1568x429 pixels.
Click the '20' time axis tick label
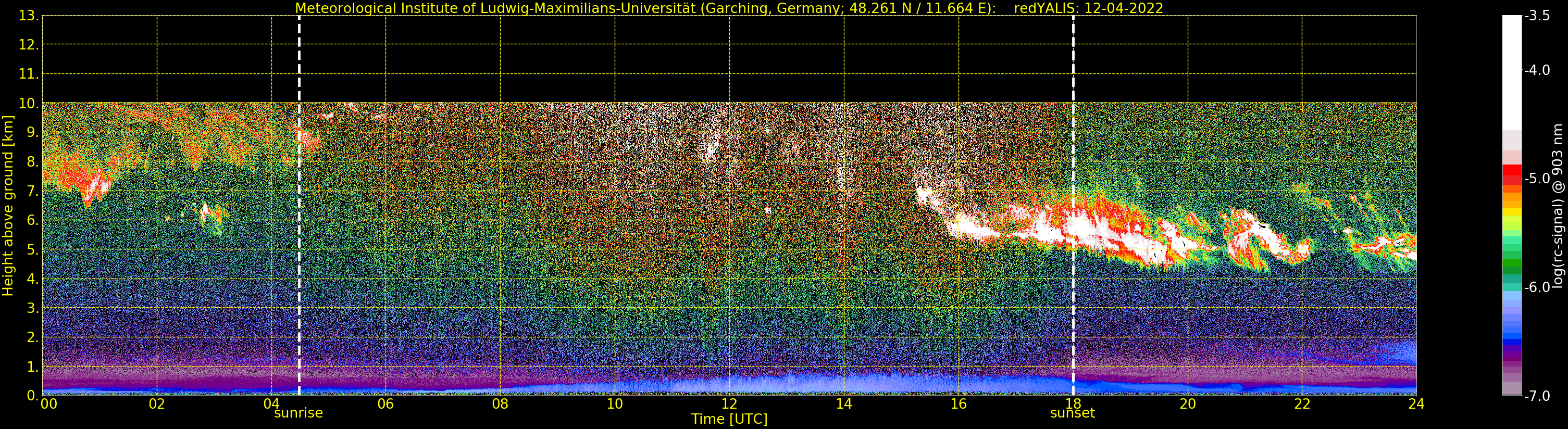tap(1188, 404)
